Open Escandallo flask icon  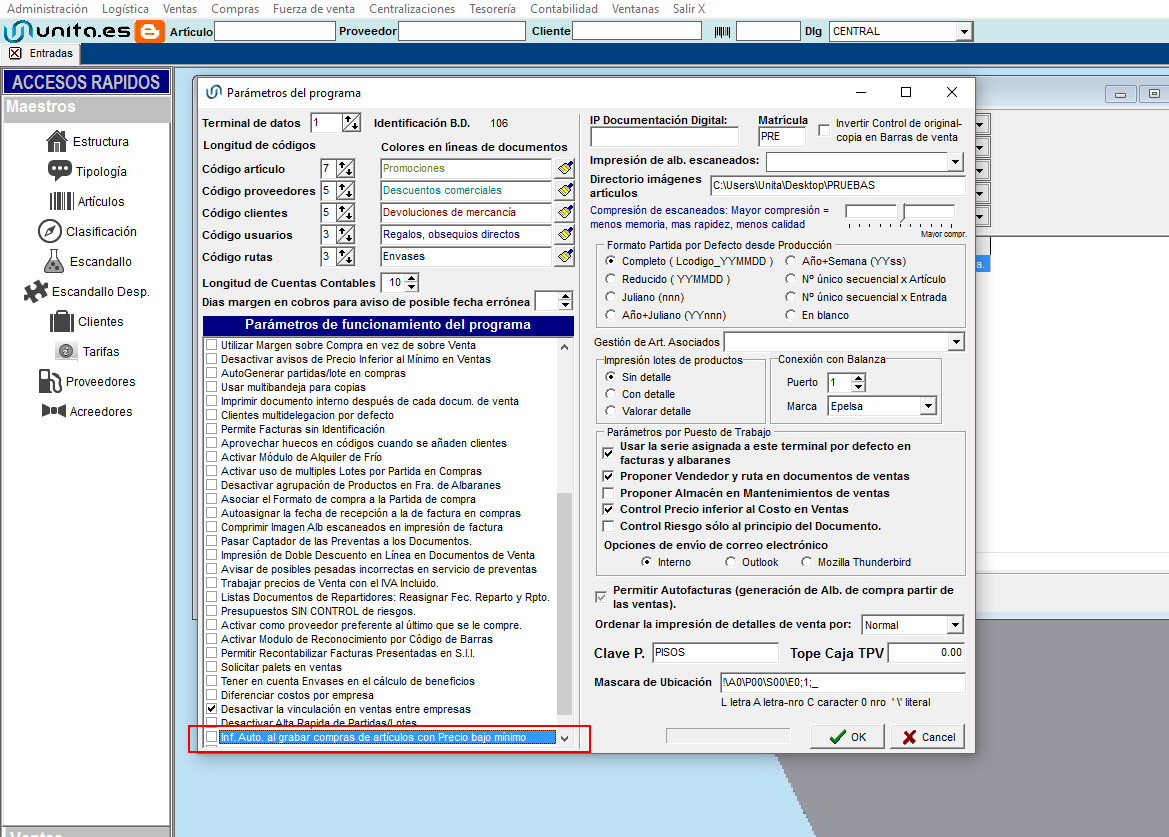pos(53,261)
